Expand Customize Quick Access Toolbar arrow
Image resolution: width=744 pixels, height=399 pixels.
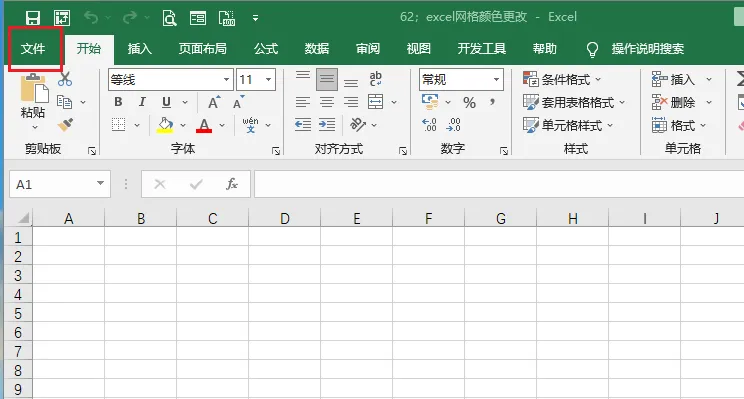coord(255,18)
